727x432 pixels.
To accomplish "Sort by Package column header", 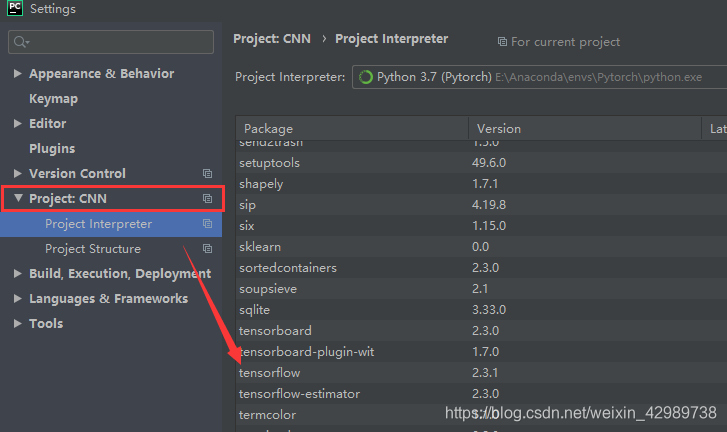I will click(352, 128).
